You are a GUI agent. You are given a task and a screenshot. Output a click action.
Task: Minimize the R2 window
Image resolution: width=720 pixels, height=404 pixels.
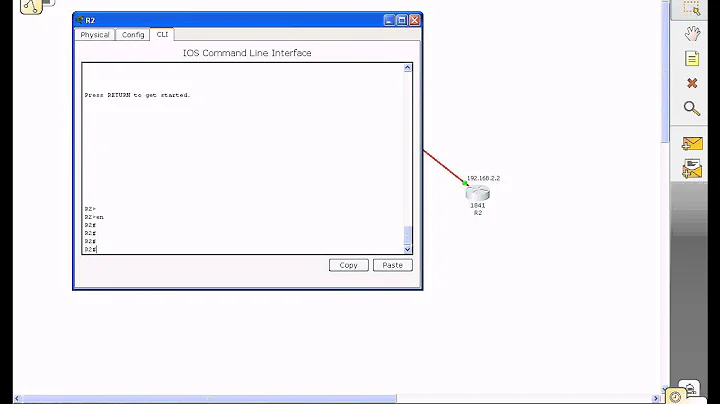coord(389,20)
